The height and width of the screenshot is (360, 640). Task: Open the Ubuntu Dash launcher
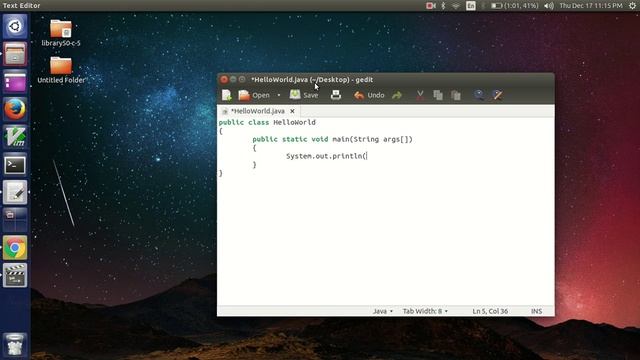(x=15, y=27)
